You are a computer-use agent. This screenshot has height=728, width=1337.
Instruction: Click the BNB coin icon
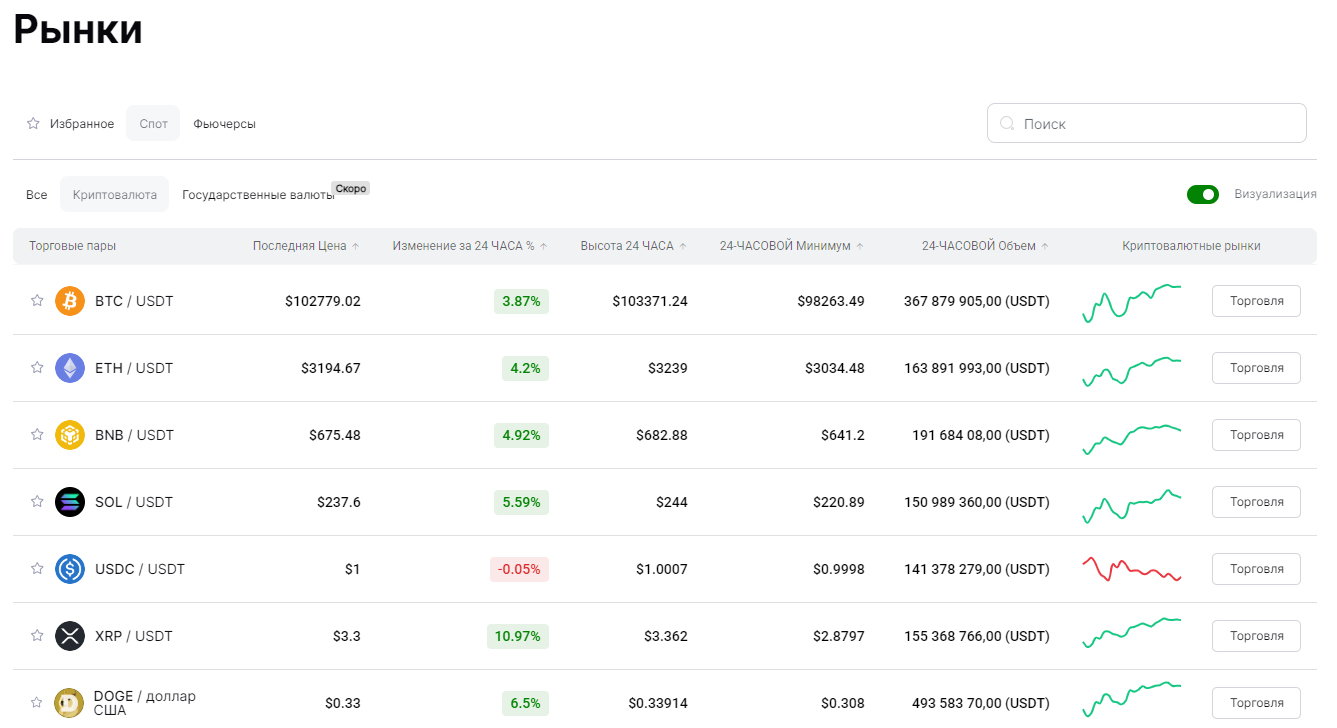point(70,435)
